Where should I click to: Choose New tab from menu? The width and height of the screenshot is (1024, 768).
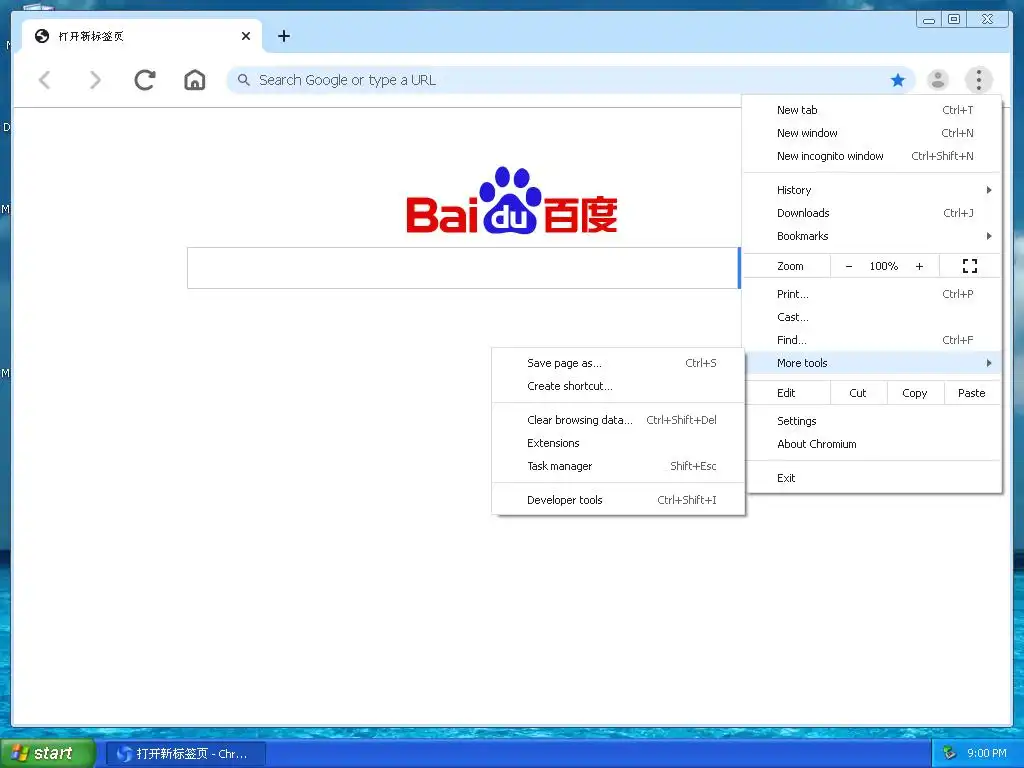pos(872,110)
